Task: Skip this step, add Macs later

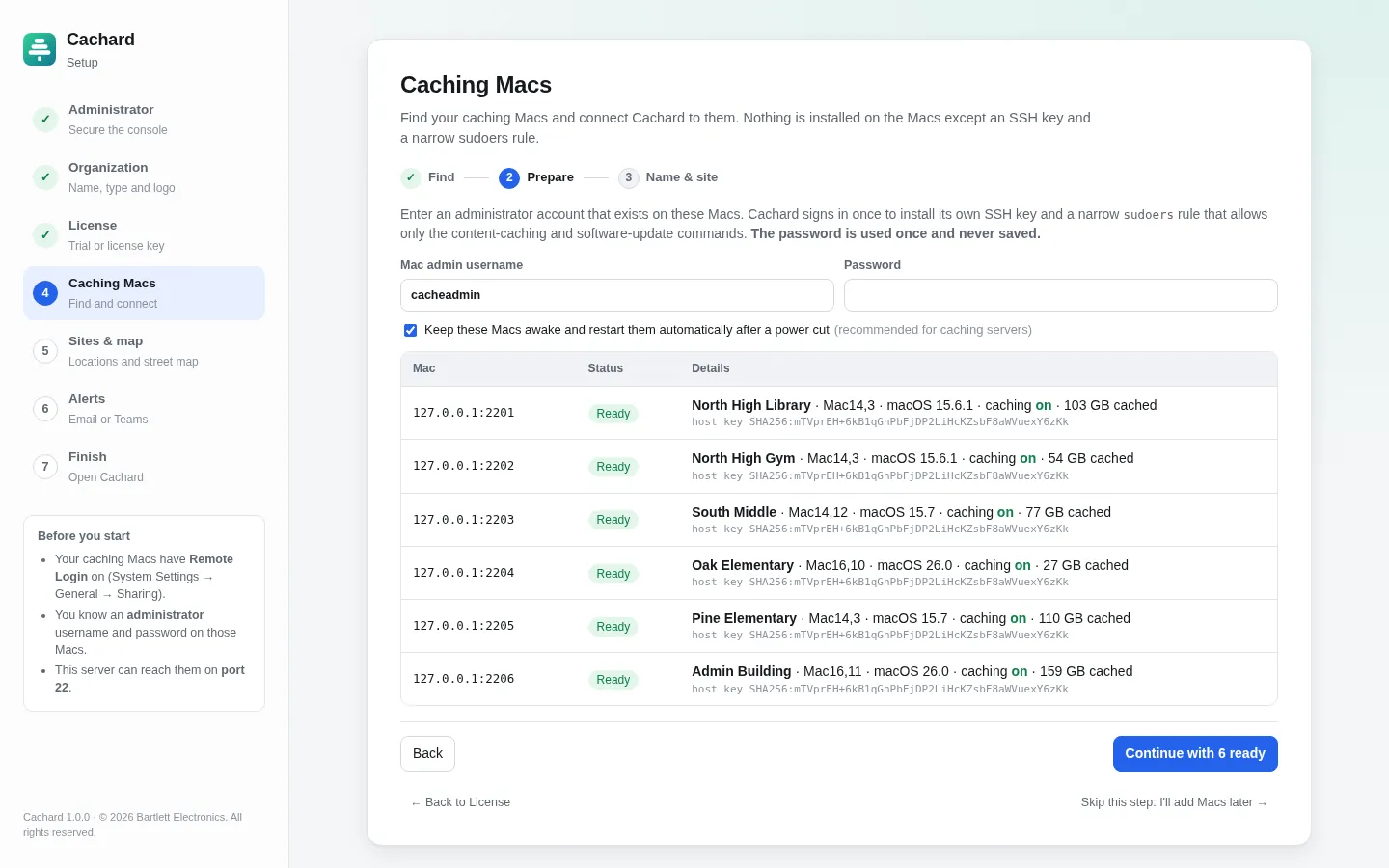Action: (x=1174, y=802)
